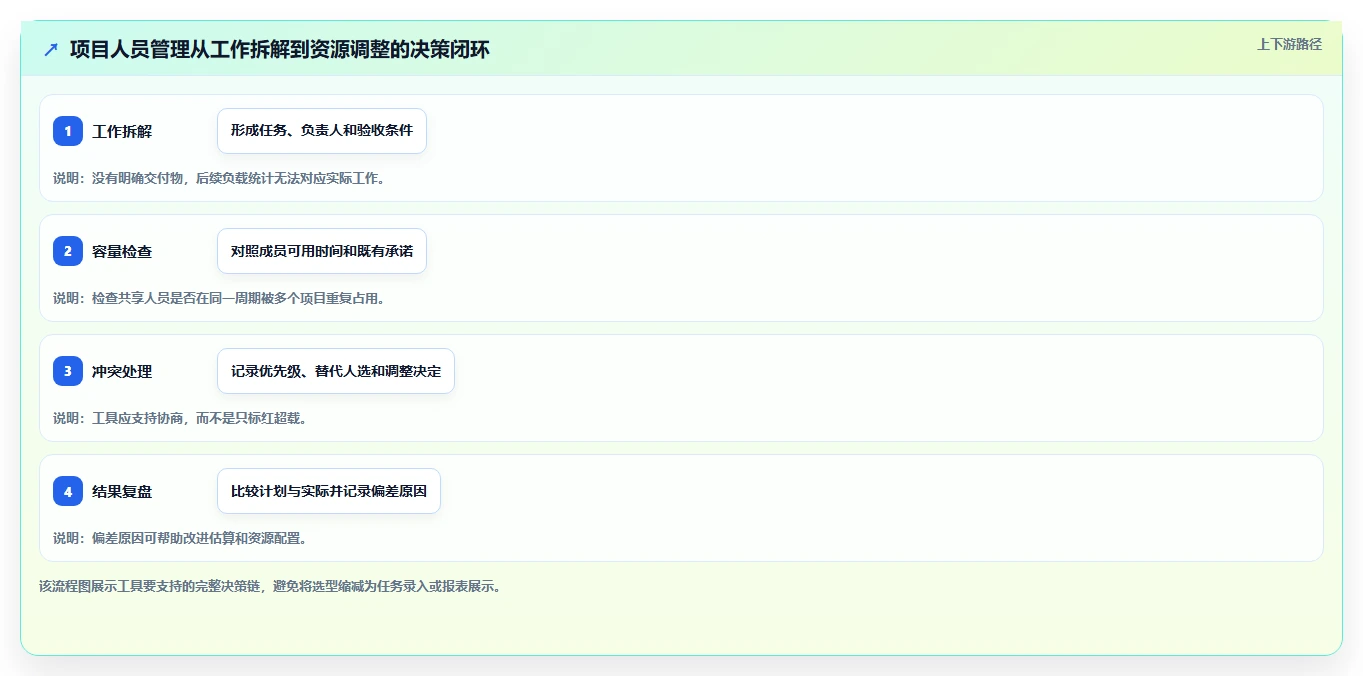Click the 结果复盘 step title
This screenshot has height=676, width=1363.
coord(122,492)
